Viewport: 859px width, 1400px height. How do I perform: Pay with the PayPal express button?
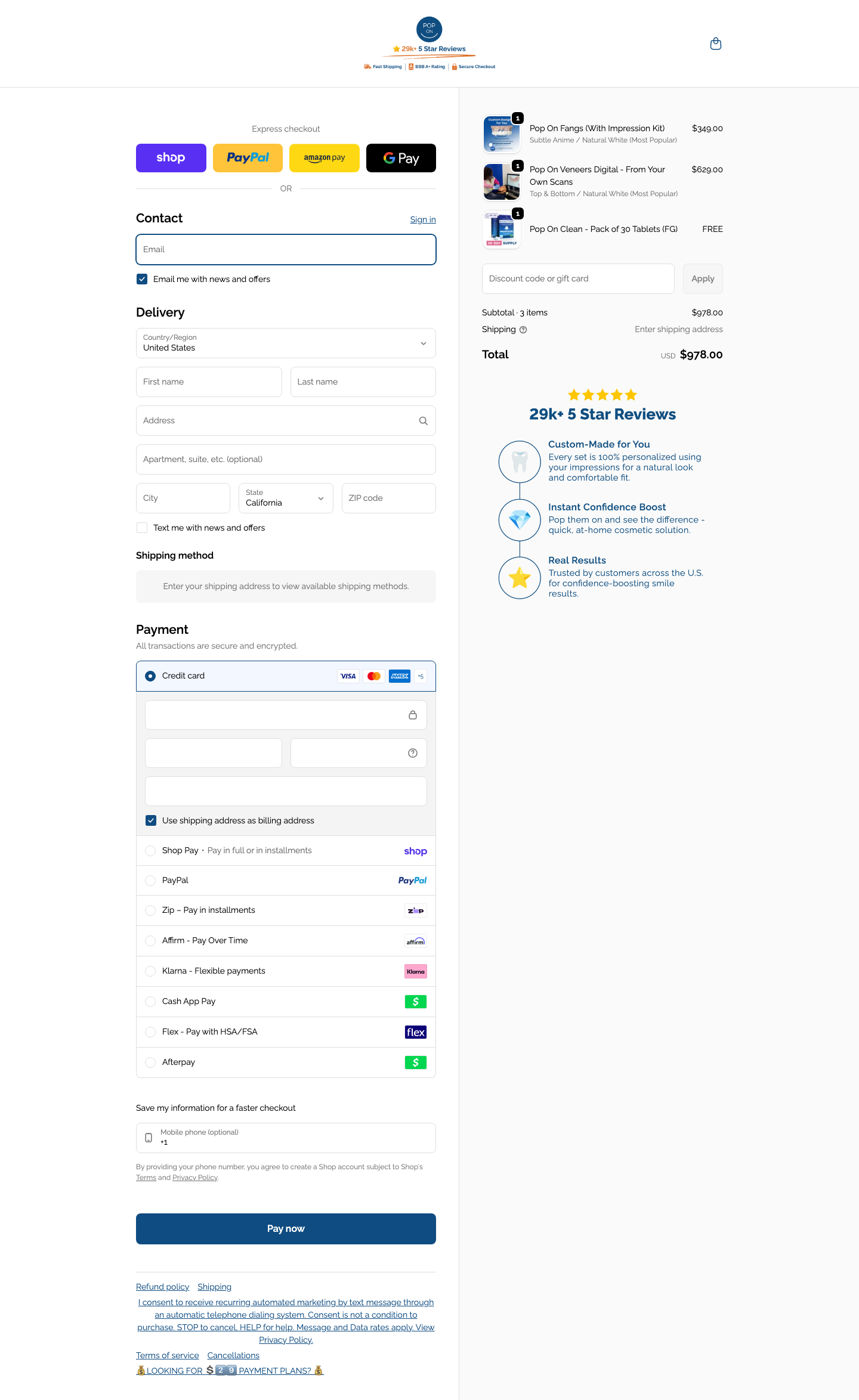click(x=248, y=158)
